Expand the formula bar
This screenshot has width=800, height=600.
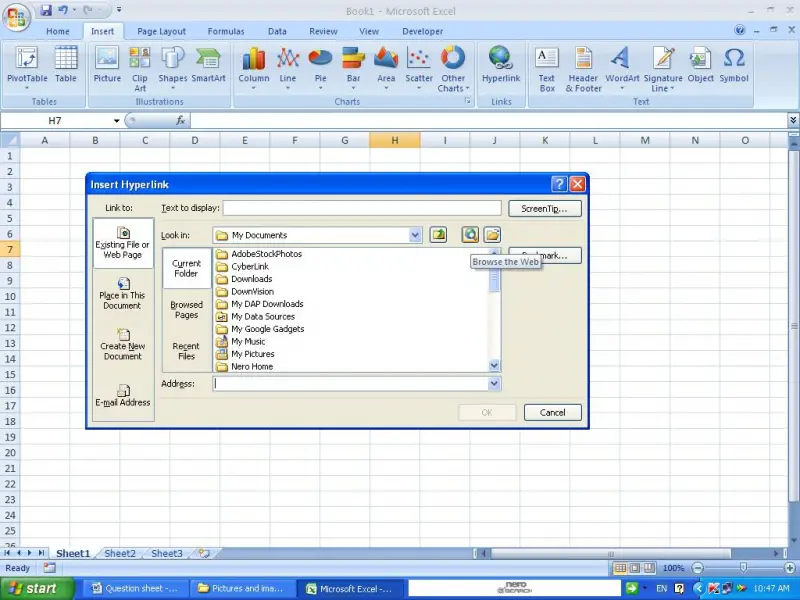coord(793,120)
